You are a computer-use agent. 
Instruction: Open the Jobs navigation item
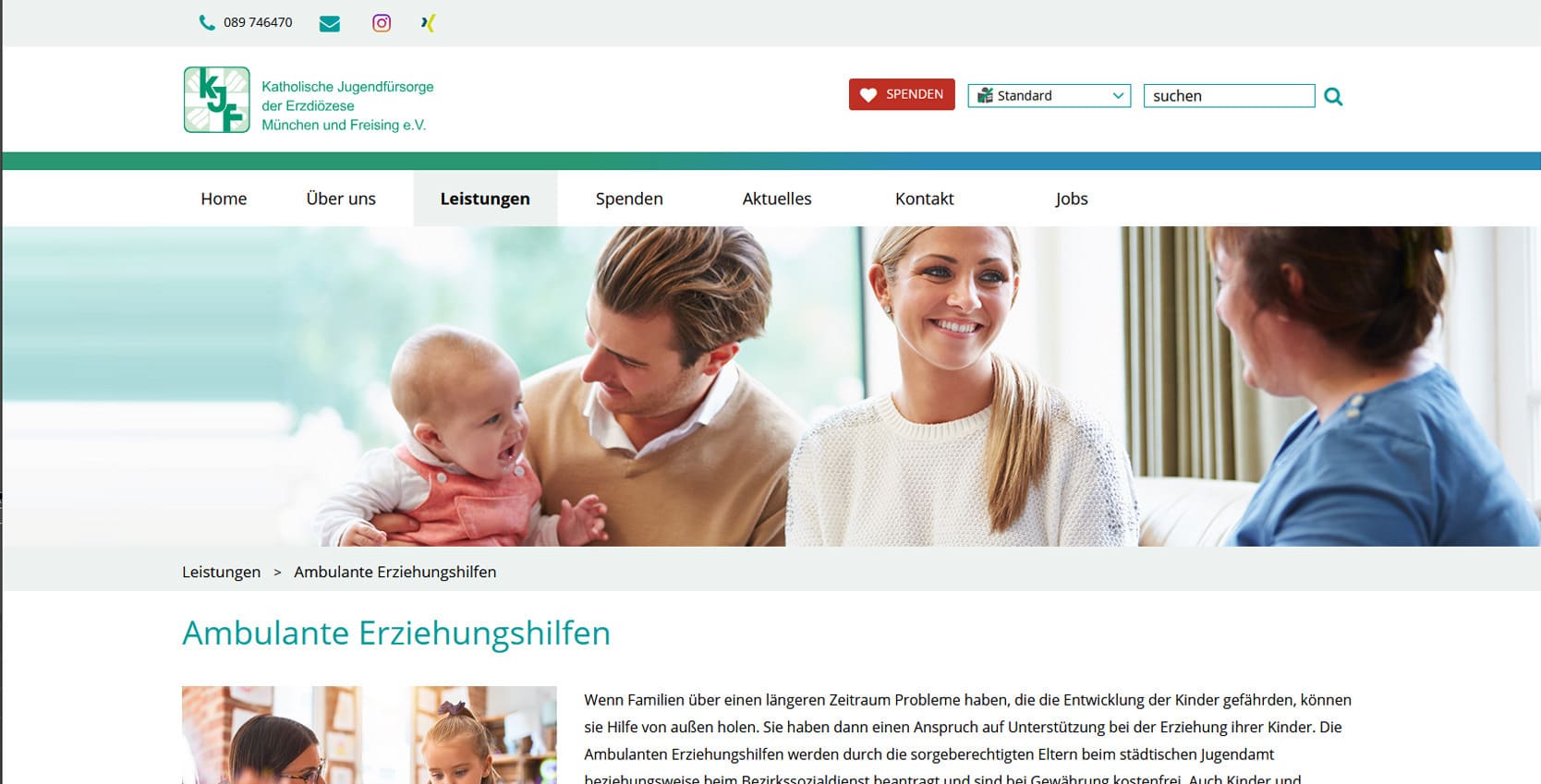click(x=1072, y=199)
